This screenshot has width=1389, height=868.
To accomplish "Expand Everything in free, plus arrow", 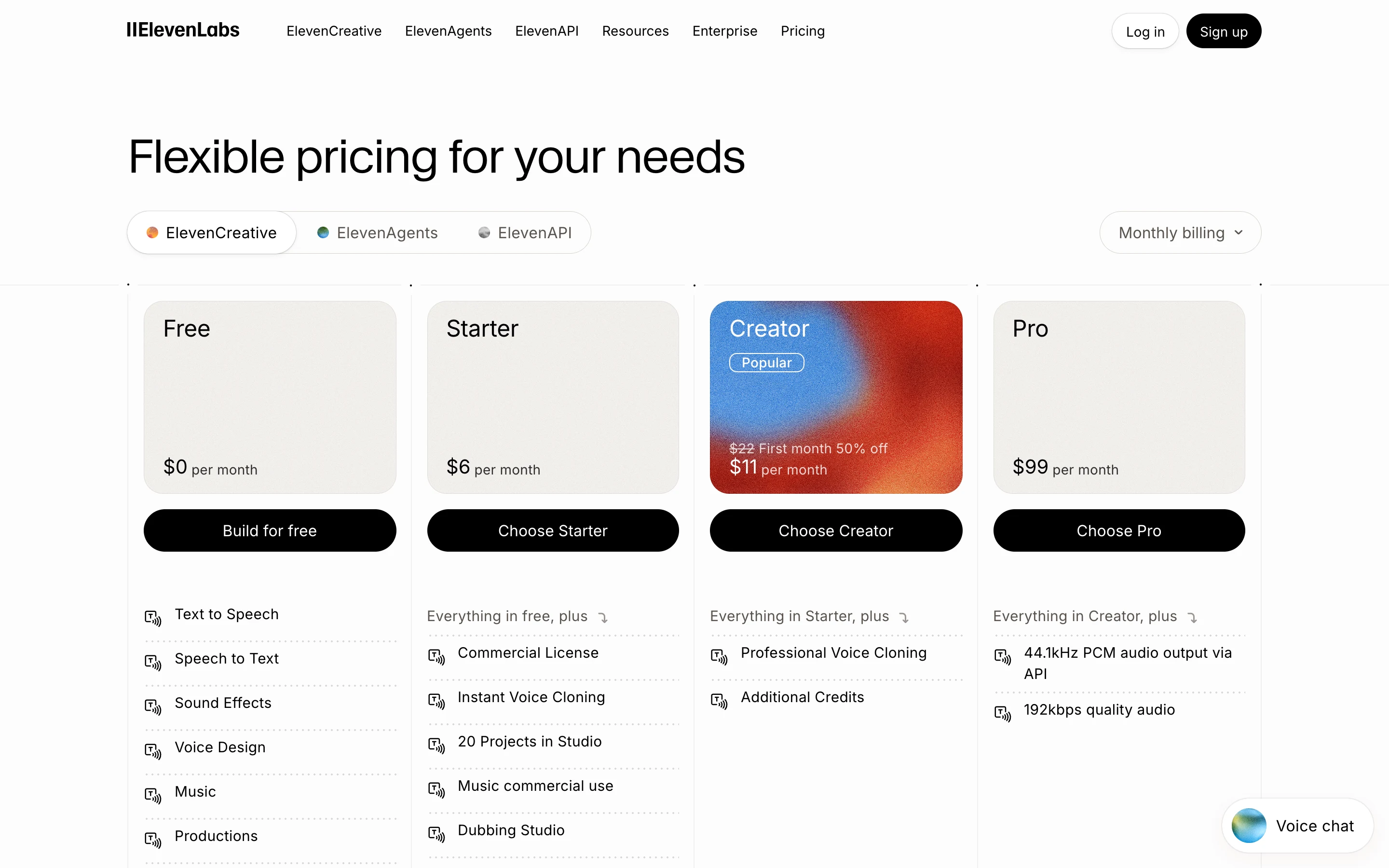I will pyautogui.click(x=603, y=618).
